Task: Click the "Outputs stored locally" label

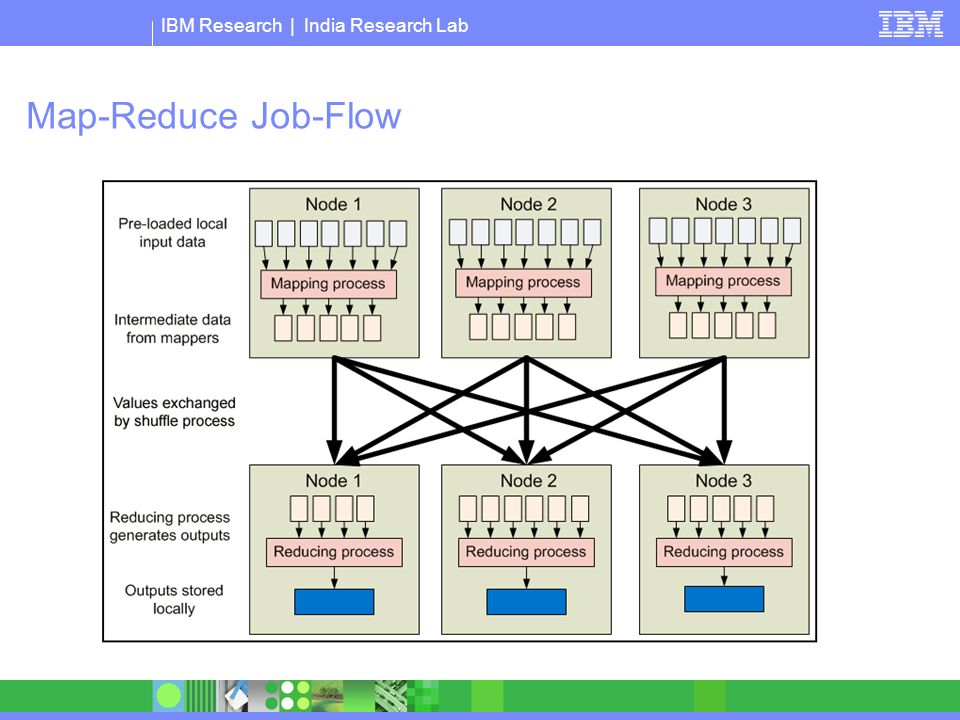Action: click(x=174, y=599)
